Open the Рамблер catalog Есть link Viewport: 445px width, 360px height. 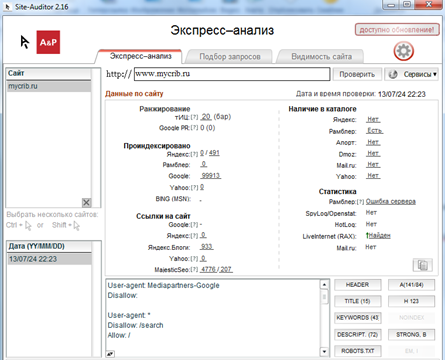tap(375, 131)
